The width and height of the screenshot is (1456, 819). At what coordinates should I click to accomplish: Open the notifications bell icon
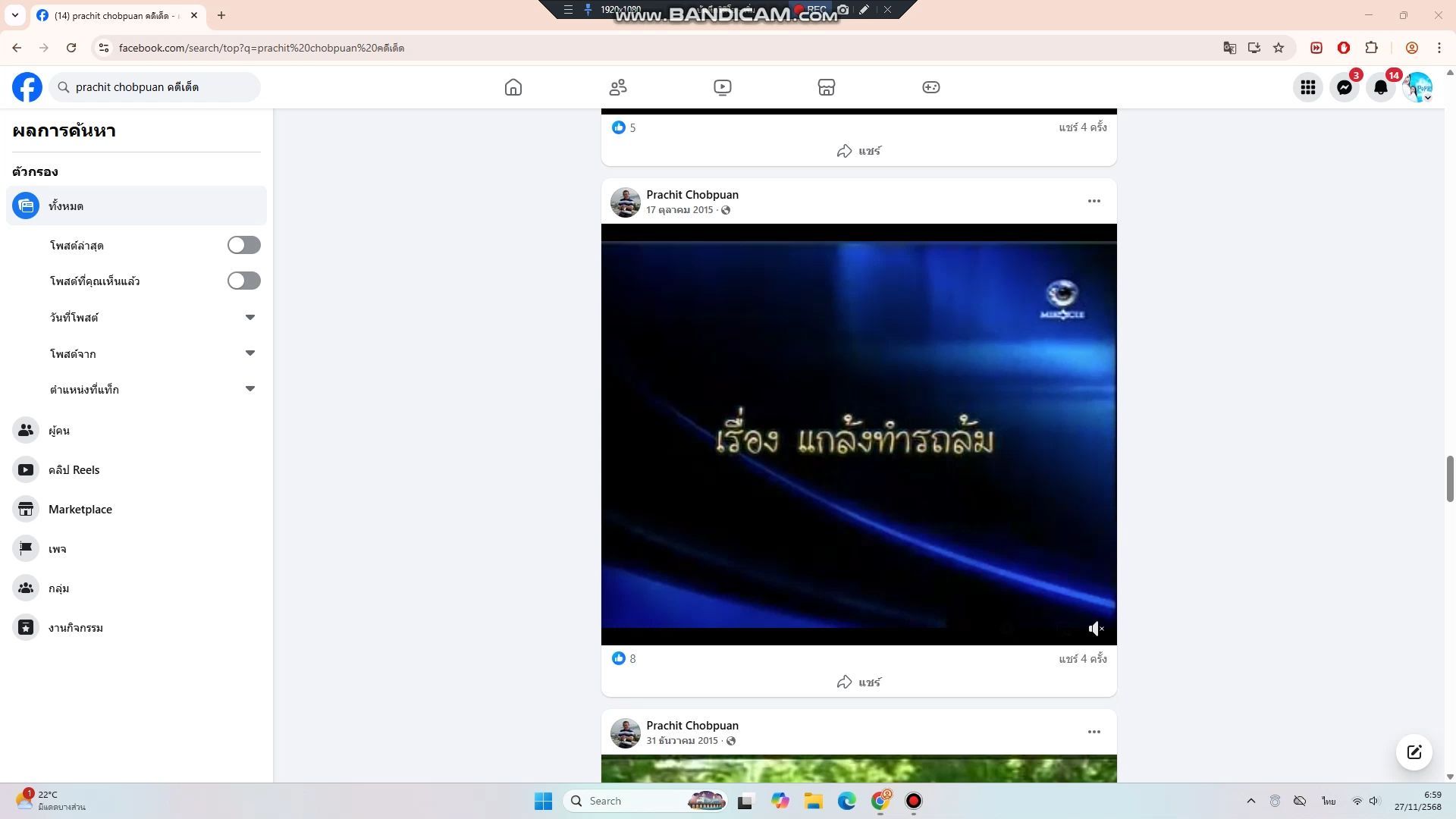[1381, 87]
